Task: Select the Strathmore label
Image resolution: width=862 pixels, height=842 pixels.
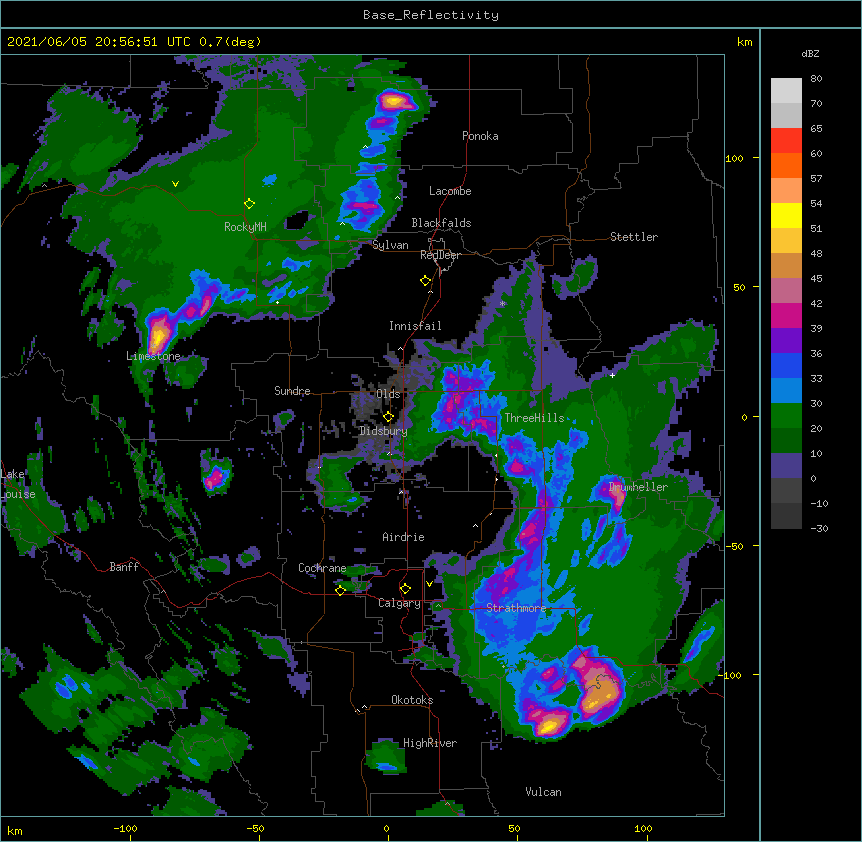Action: coord(516,608)
